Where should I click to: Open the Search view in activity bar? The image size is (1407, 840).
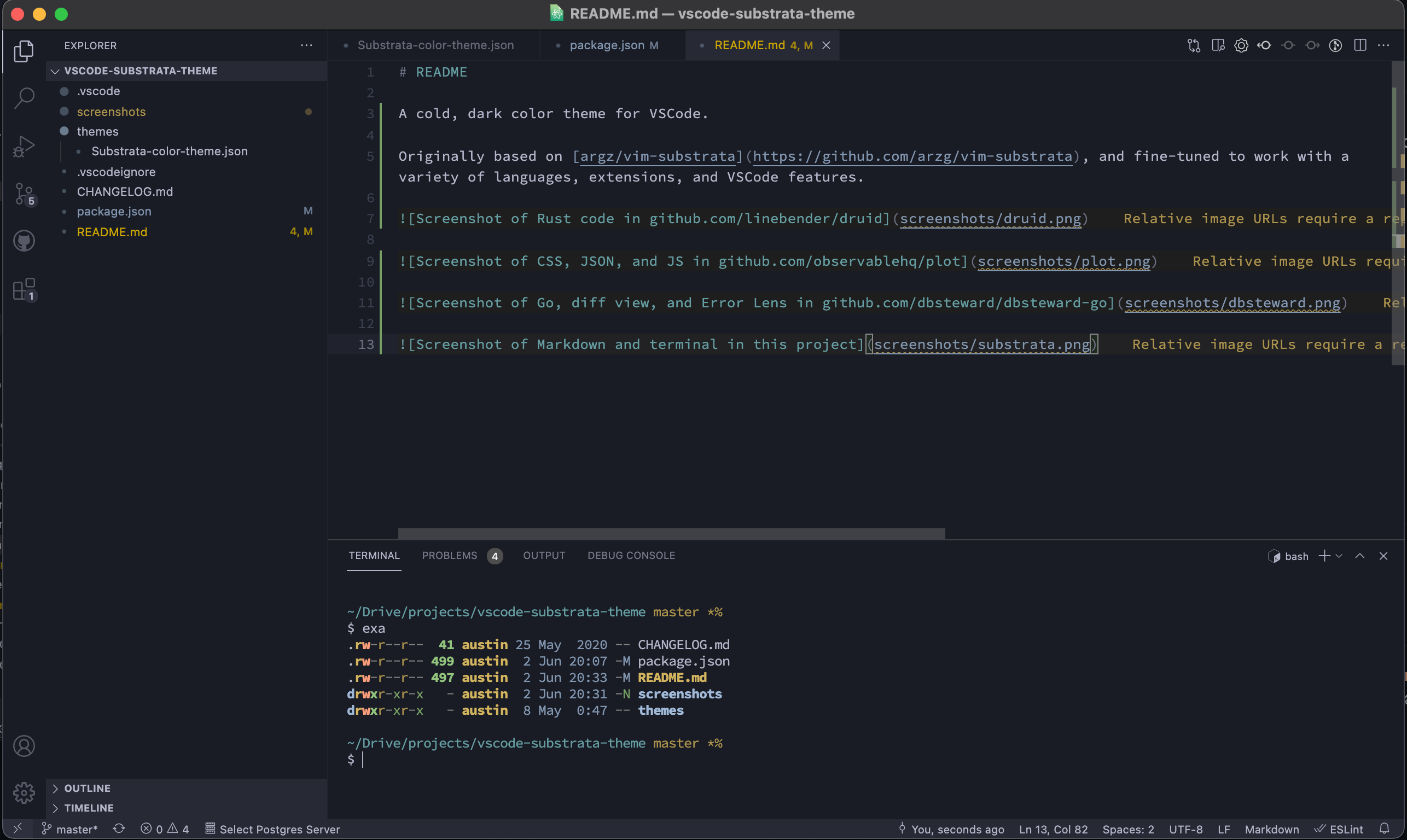pyautogui.click(x=24, y=98)
